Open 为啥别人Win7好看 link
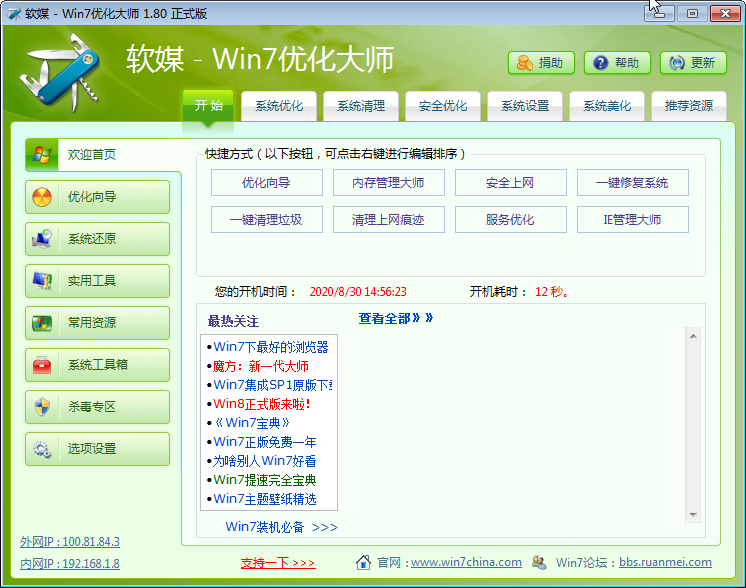The width and height of the screenshot is (746, 588). coord(265,461)
